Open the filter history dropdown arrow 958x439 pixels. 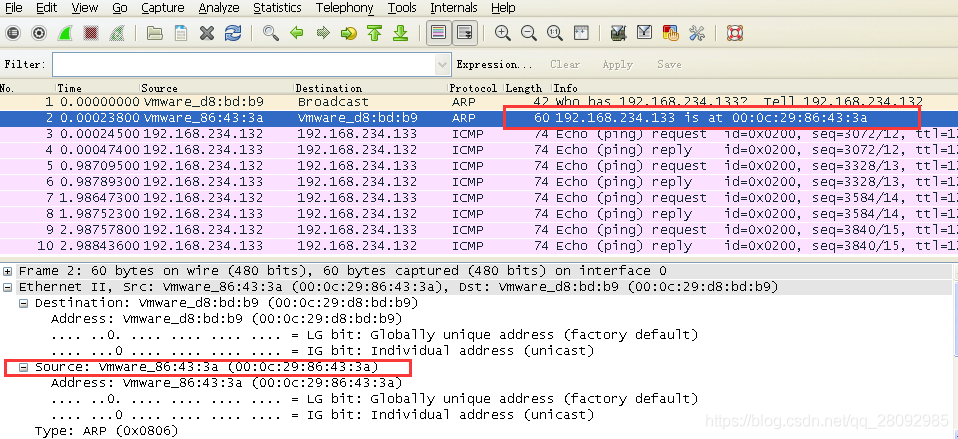pyautogui.click(x=442, y=64)
